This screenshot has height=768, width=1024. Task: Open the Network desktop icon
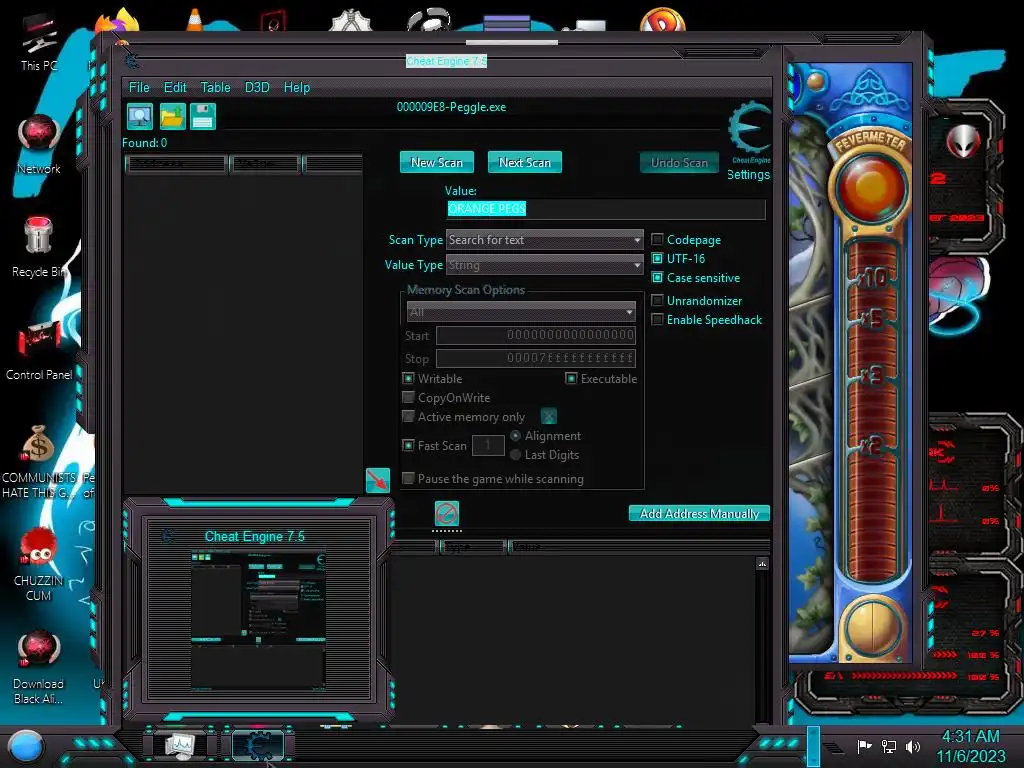(39, 144)
